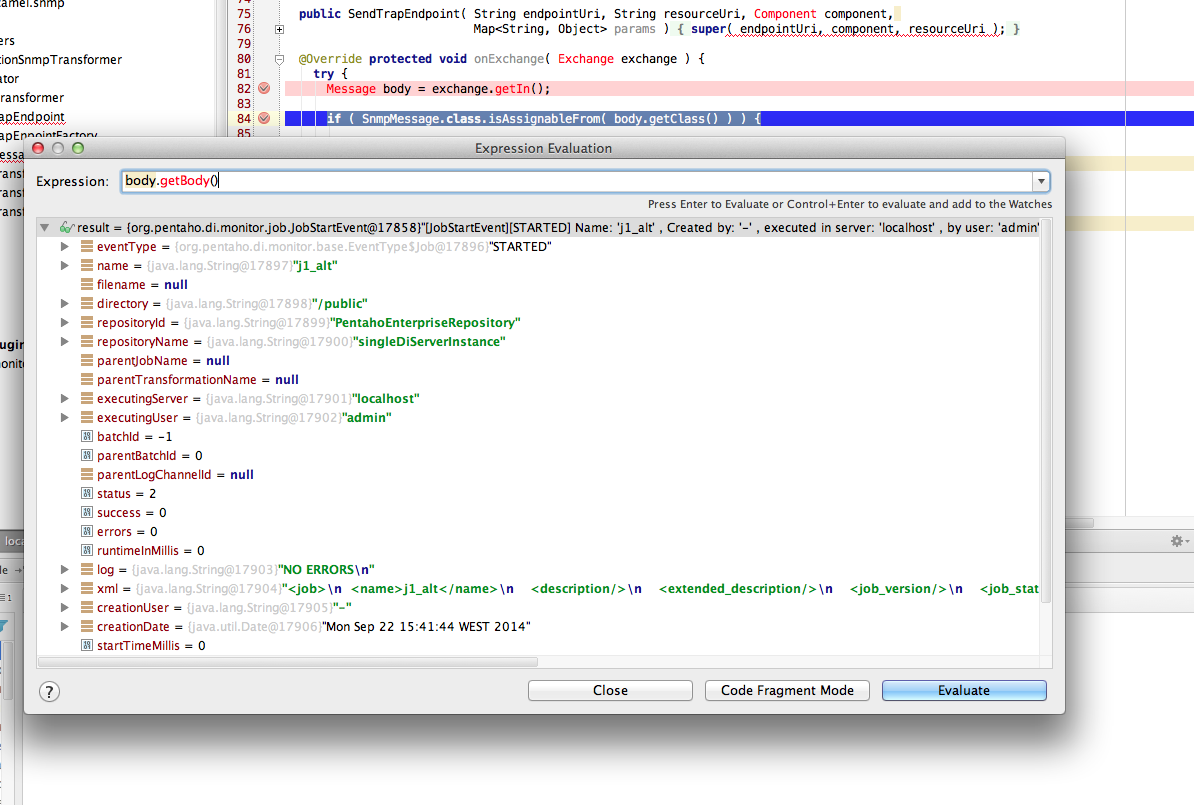
Task: Click the Close button in the dialog
Action: [611, 690]
